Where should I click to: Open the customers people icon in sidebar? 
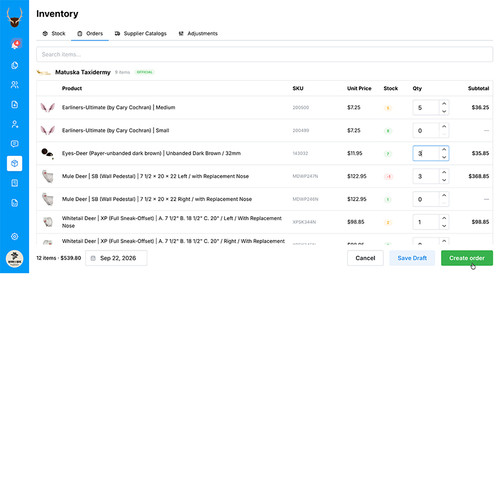click(15, 85)
